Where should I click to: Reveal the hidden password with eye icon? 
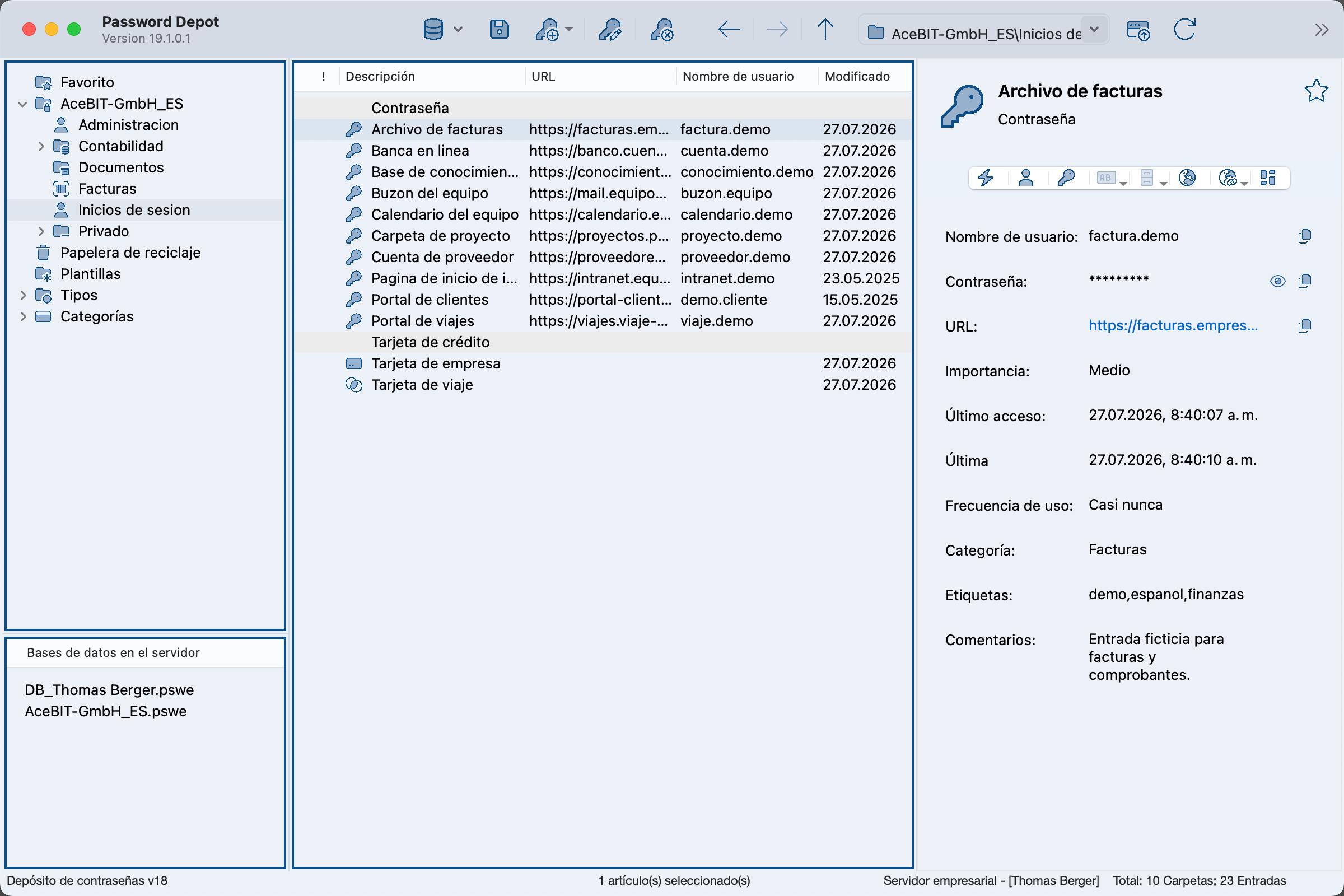click(1278, 281)
